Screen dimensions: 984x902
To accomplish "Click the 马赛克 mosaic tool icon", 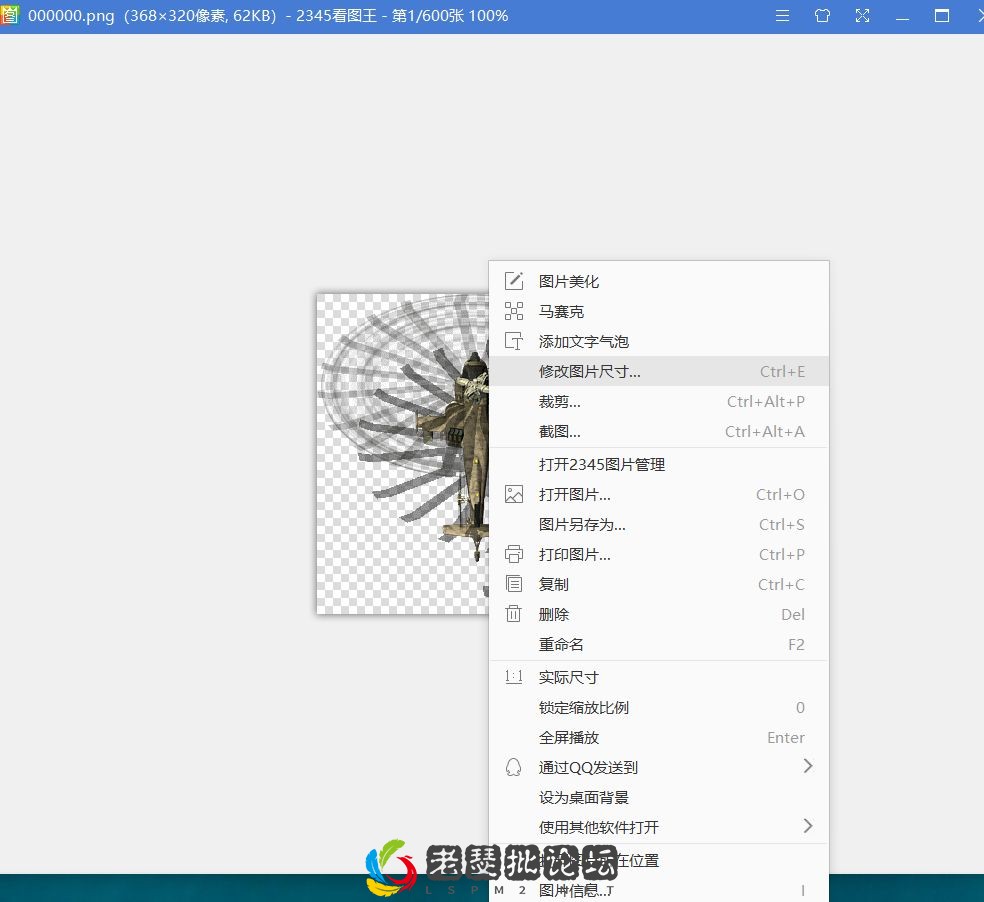I will [514, 311].
